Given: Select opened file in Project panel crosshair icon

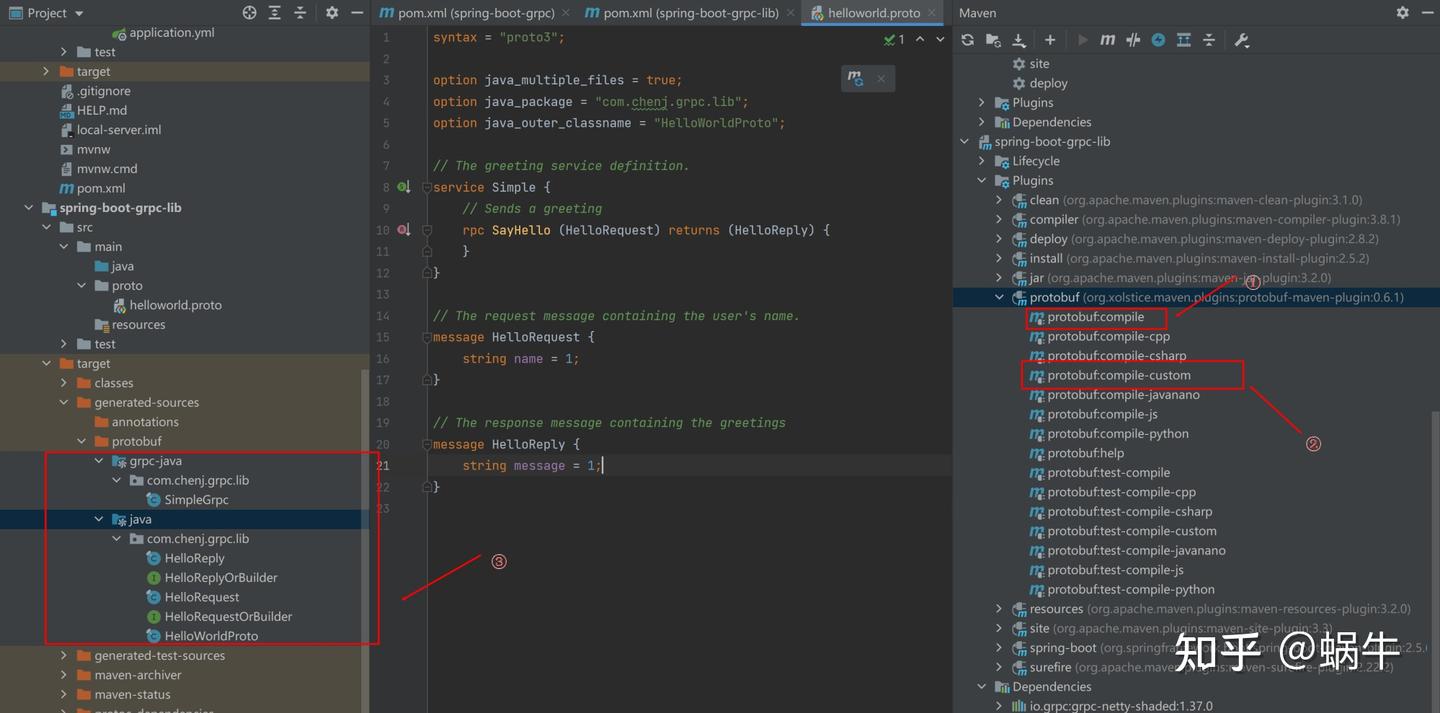Looking at the screenshot, I should coord(250,13).
